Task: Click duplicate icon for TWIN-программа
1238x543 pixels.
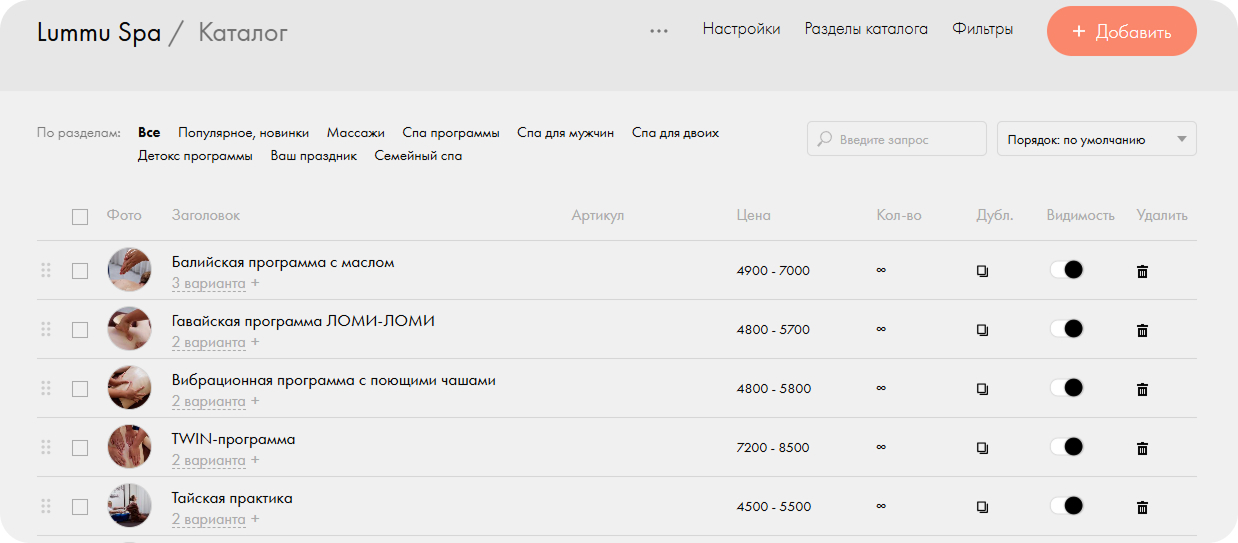Action: coord(982,448)
